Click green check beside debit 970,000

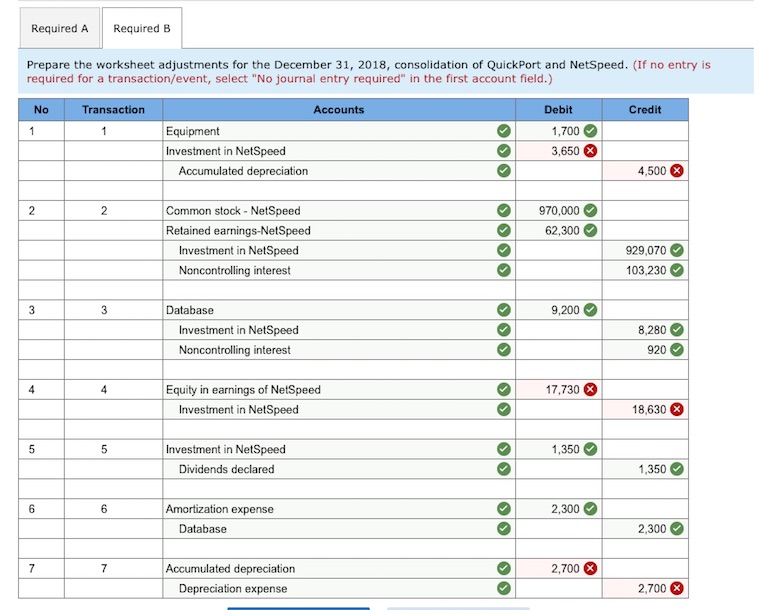tap(590, 211)
